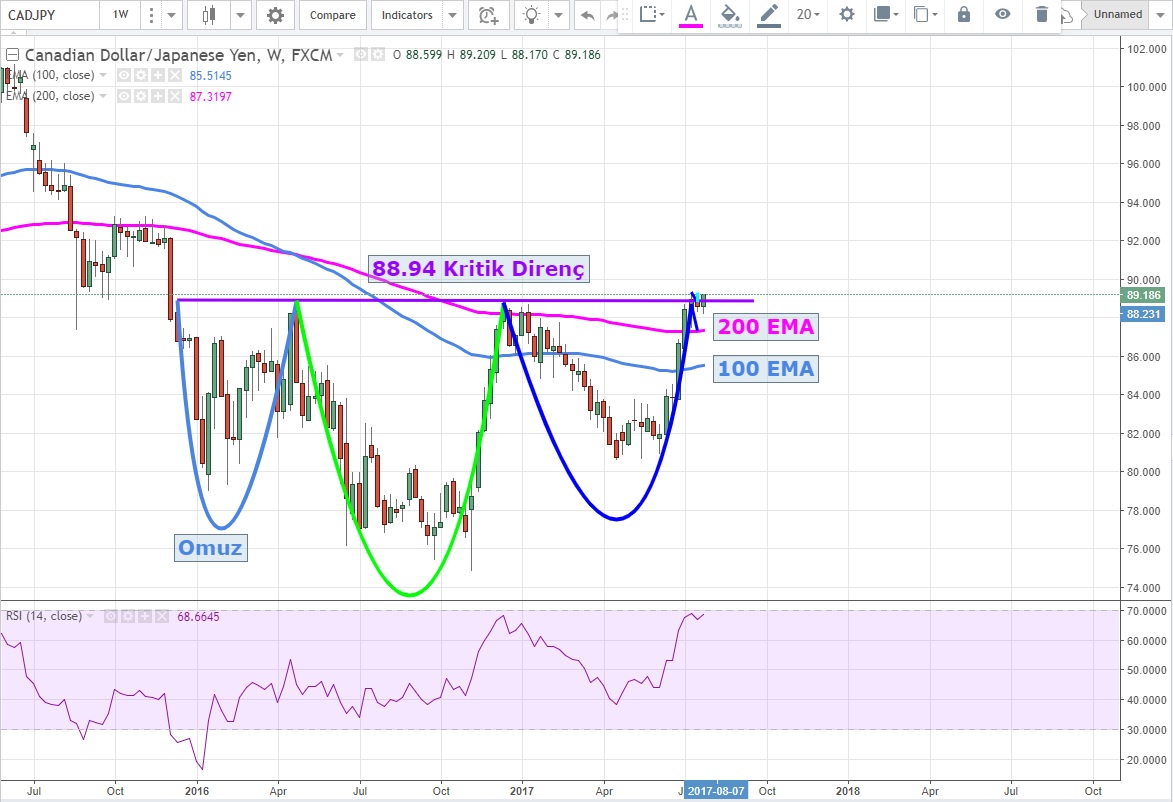Toggle visibility with the floating toolbar eye icon
1173x802 pixels.
click(1002, 14)
